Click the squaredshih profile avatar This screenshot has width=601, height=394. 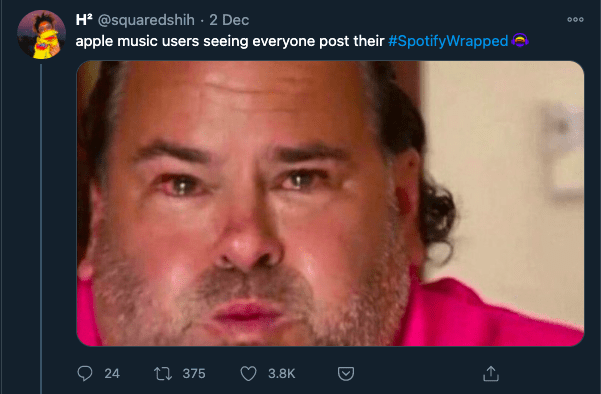[41, 34]
